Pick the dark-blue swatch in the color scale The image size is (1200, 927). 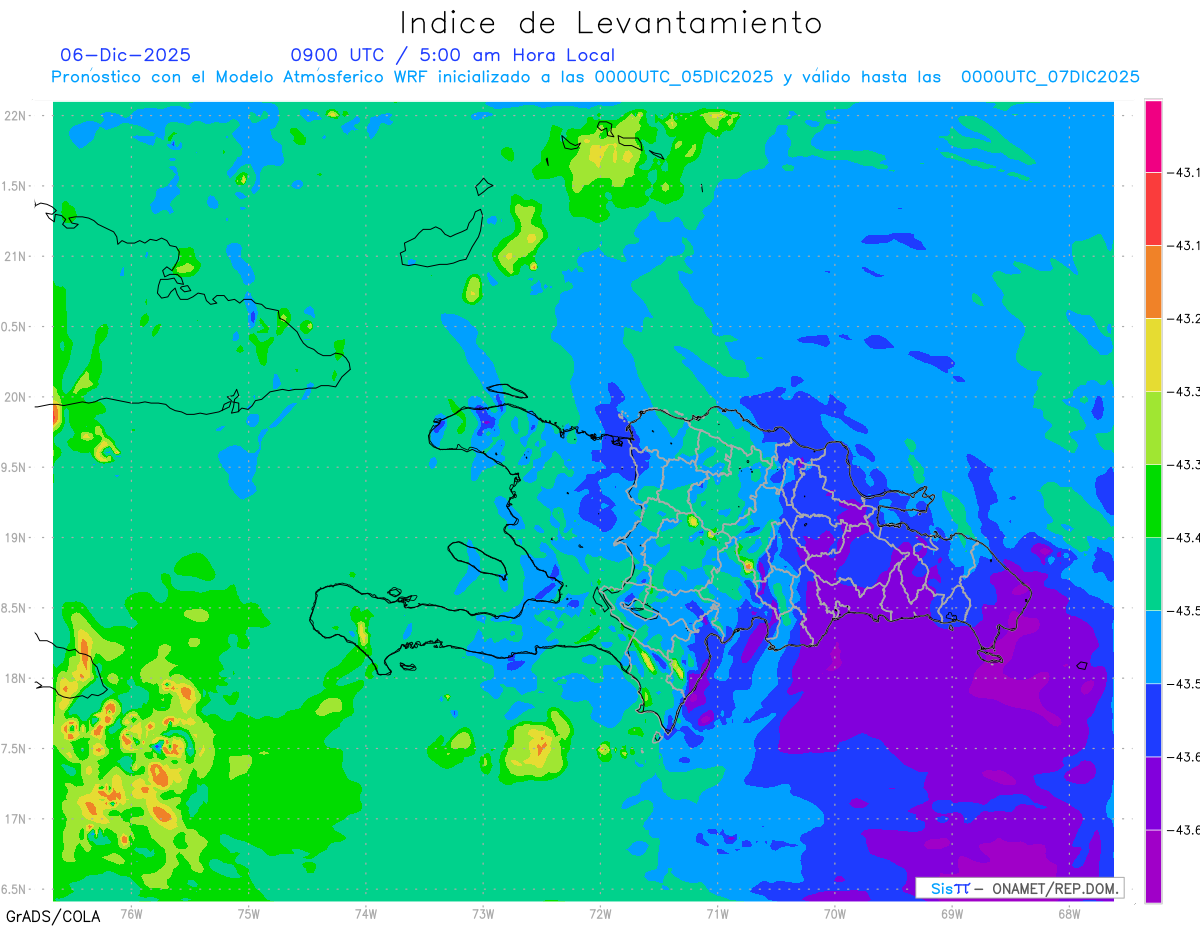1154,720
